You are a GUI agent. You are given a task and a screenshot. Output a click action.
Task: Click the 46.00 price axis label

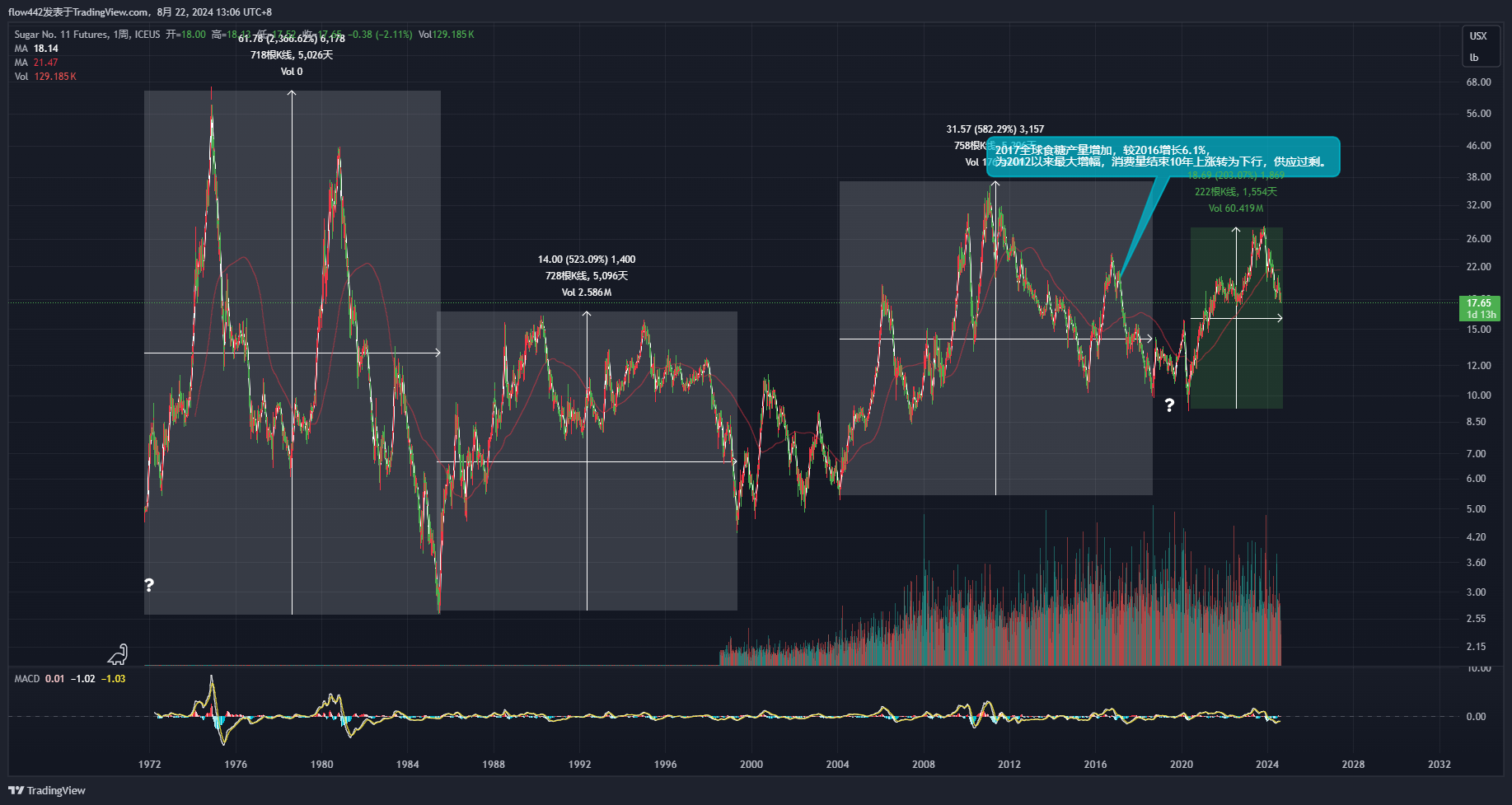1478,146
